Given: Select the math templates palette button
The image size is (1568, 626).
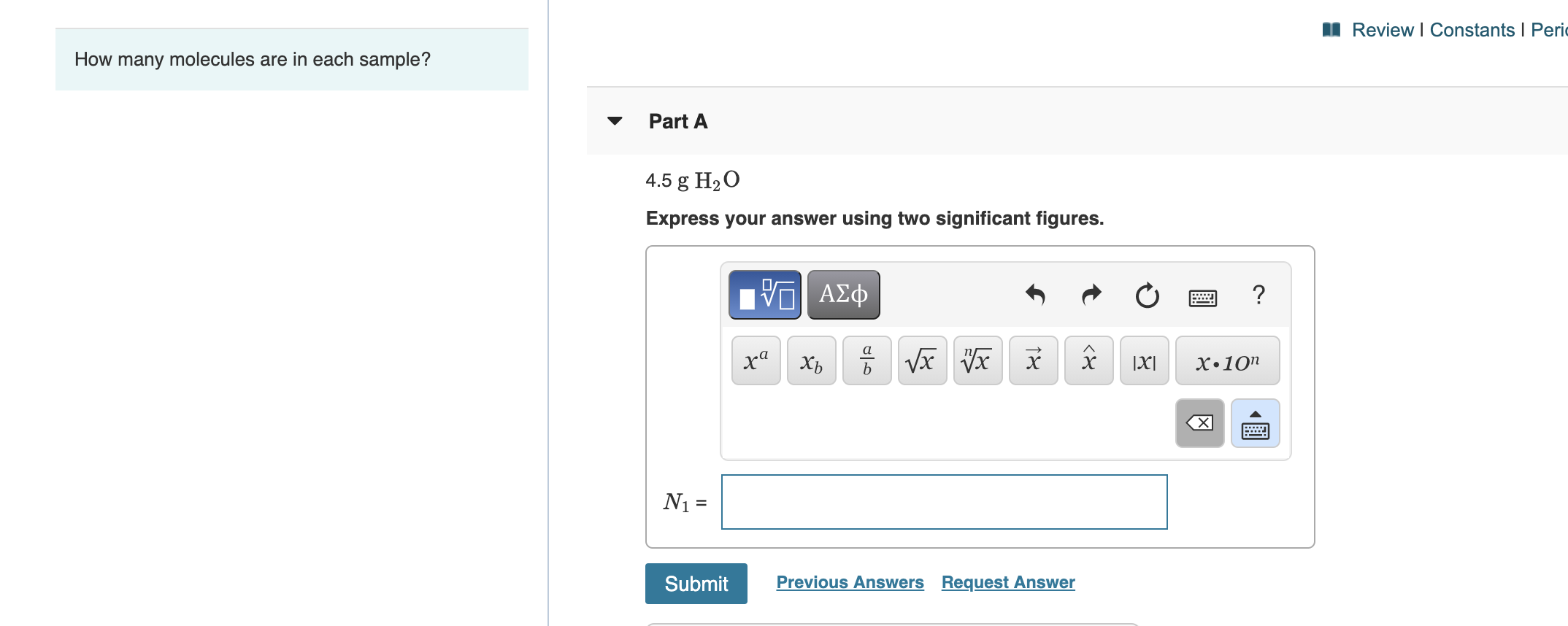Looking at the screenshot, I should [x=765, y=294].
